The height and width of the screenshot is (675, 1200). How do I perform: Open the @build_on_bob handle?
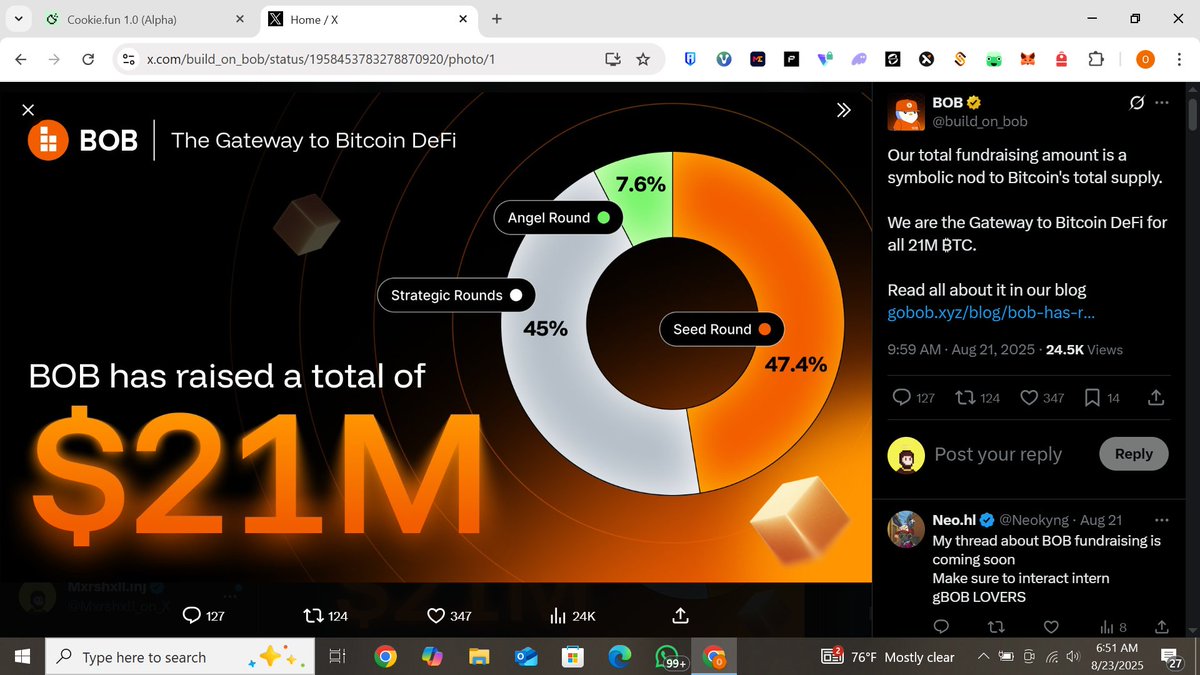pyautogui.click(x=980, y=121)
